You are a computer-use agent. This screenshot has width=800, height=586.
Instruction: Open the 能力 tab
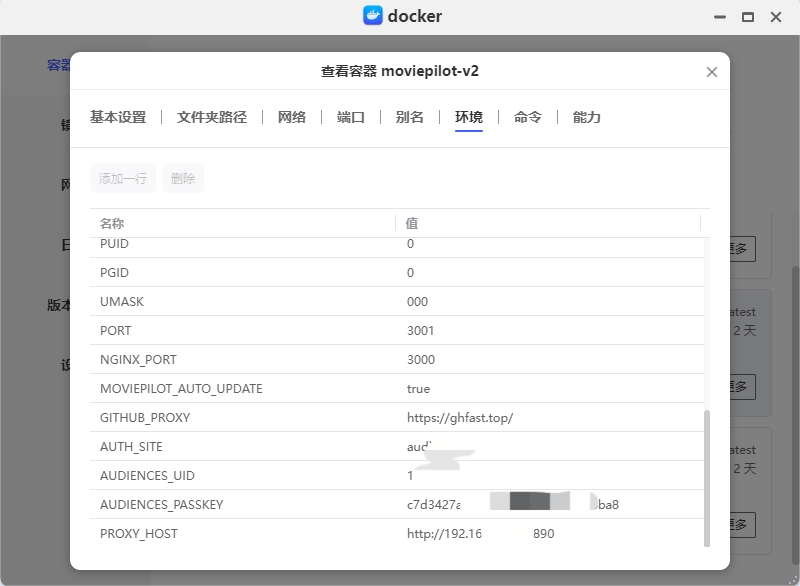click(586, 117)
